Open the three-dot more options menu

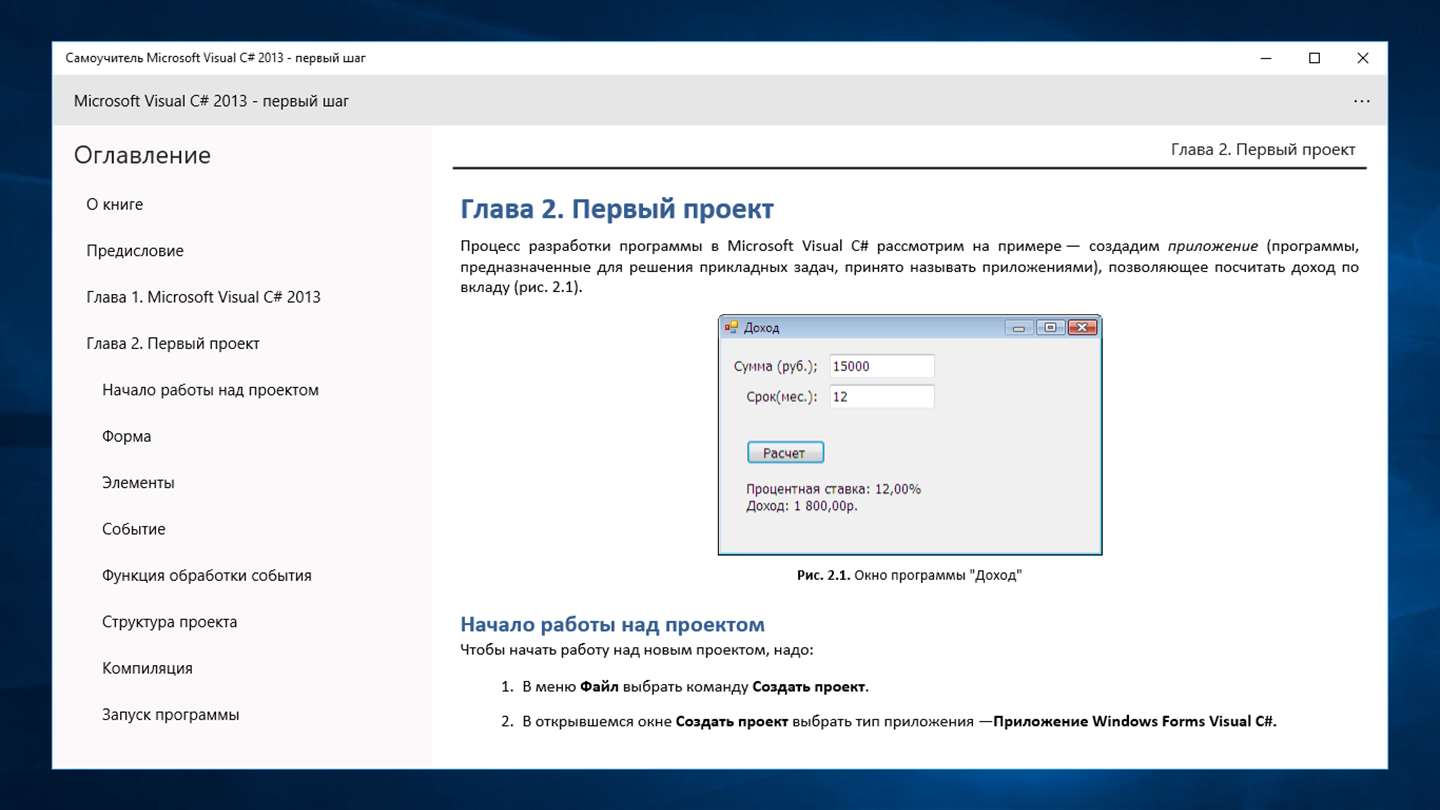(1361, 101)
